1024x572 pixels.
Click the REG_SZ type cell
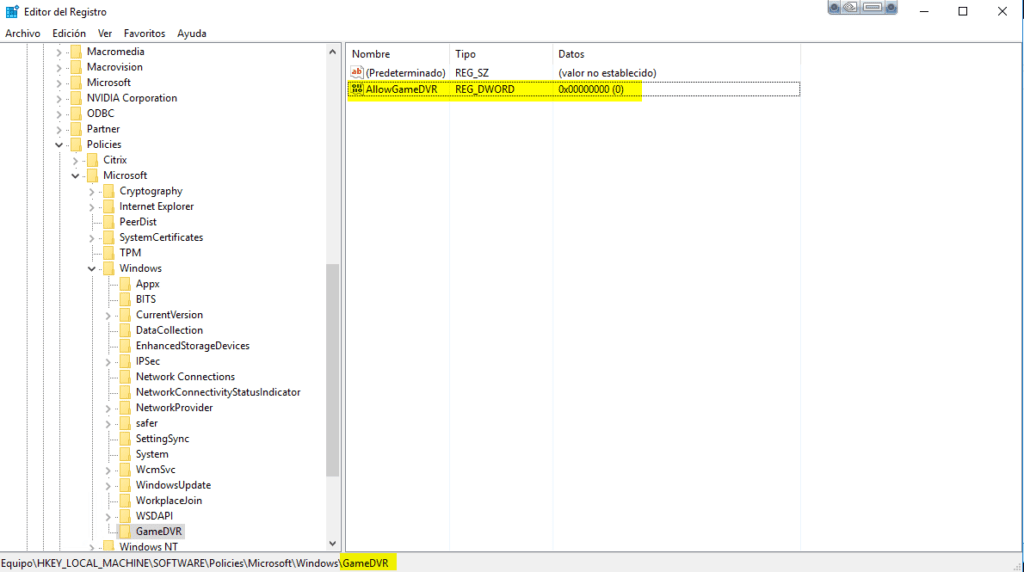click(x=472, y=73)
